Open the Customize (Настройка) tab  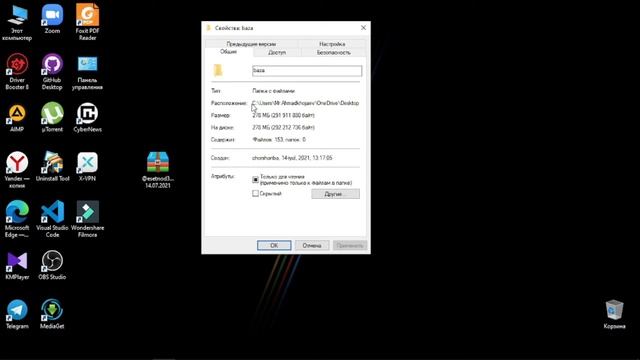point(332,44)
